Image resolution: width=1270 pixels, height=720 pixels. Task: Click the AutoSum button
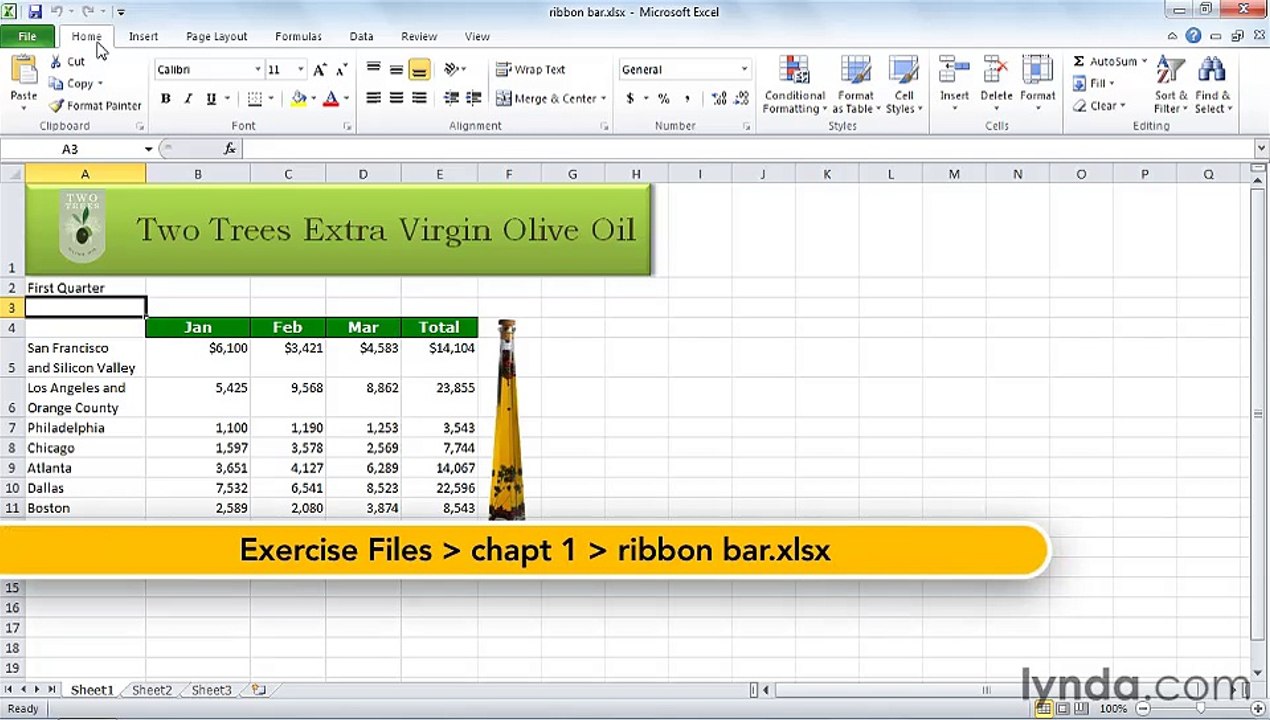tap(1104, 62)
